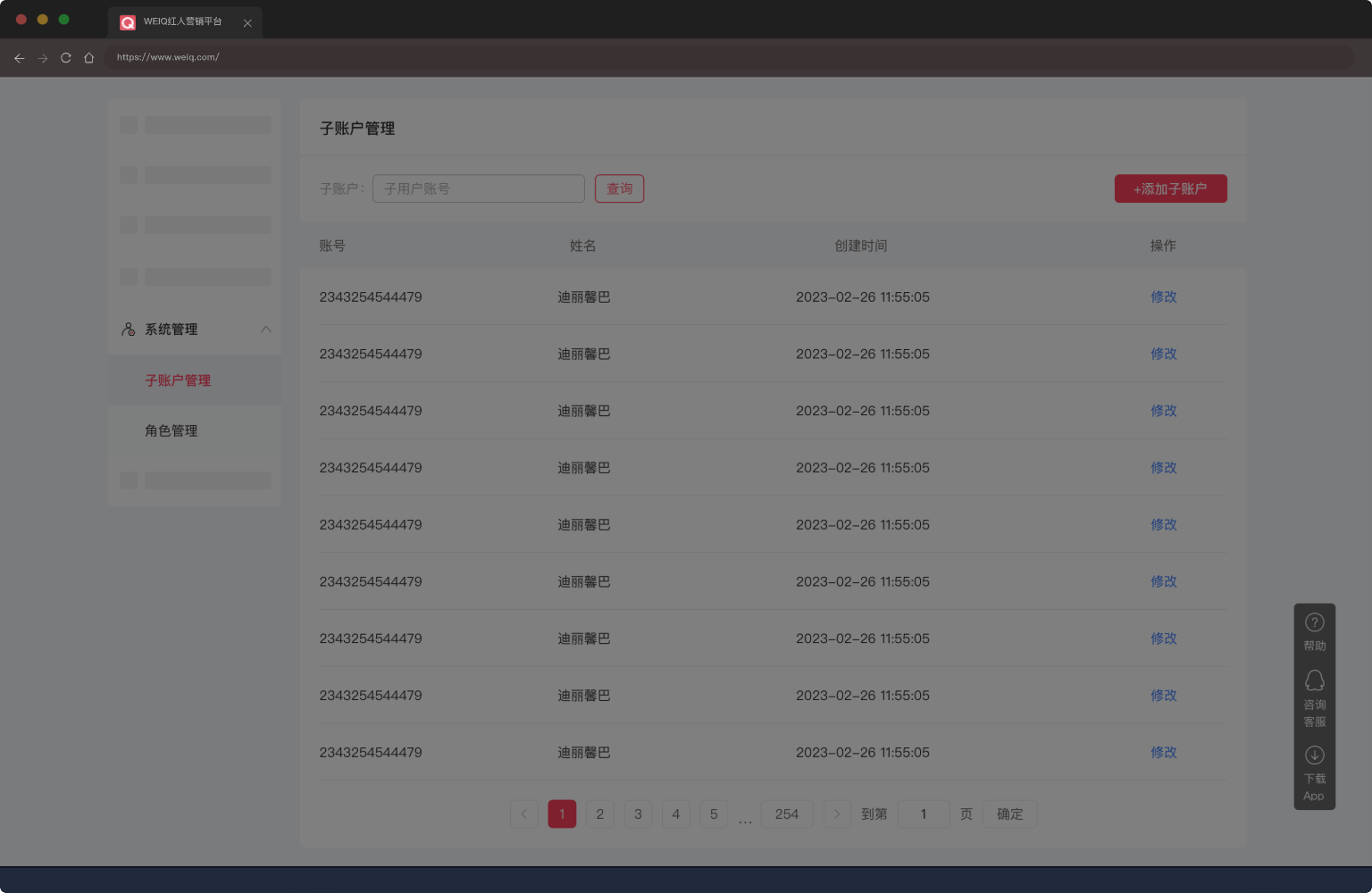Click the WEIQ favicon on the tab
Image resolution: width=1372 pixels, height=893 pixels.
127,22
